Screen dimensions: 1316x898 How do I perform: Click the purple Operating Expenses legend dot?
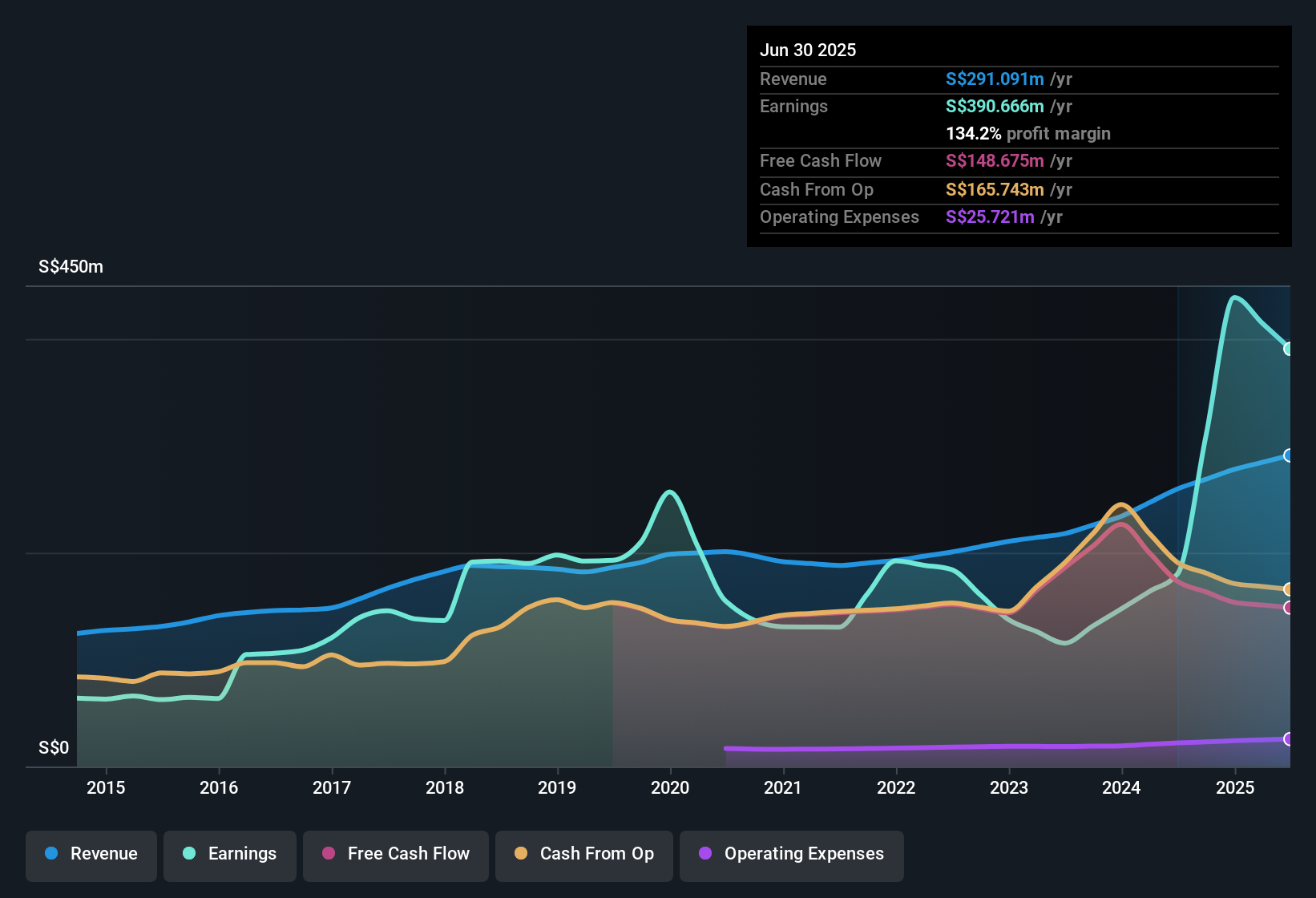click(705, 854)
